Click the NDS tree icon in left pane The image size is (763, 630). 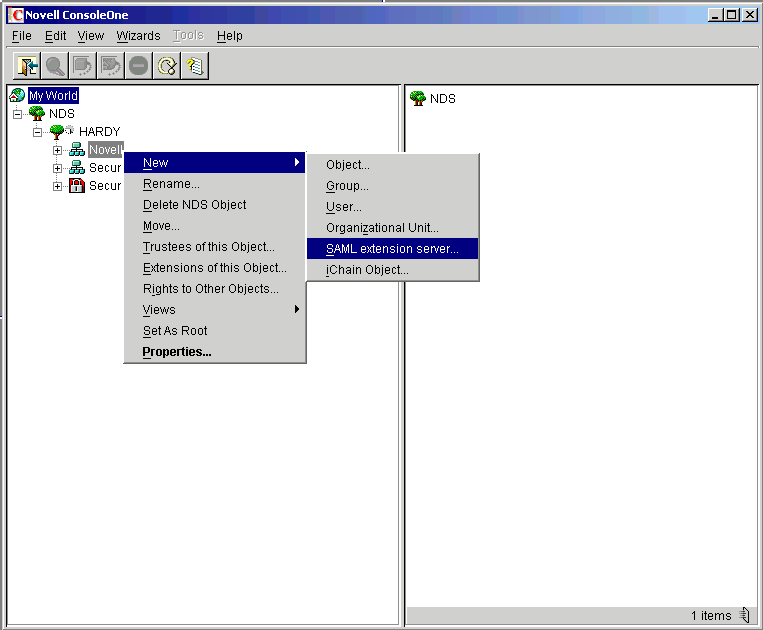click(x=37, y=113)
